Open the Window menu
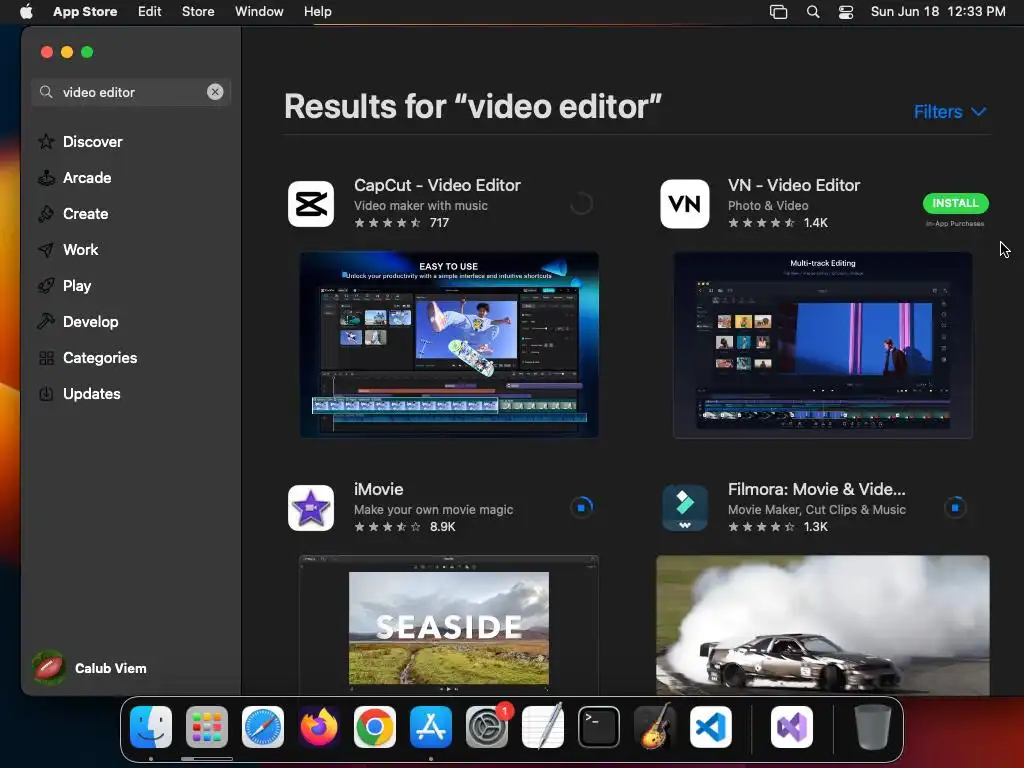1024x768 pixels. (259, 11)
